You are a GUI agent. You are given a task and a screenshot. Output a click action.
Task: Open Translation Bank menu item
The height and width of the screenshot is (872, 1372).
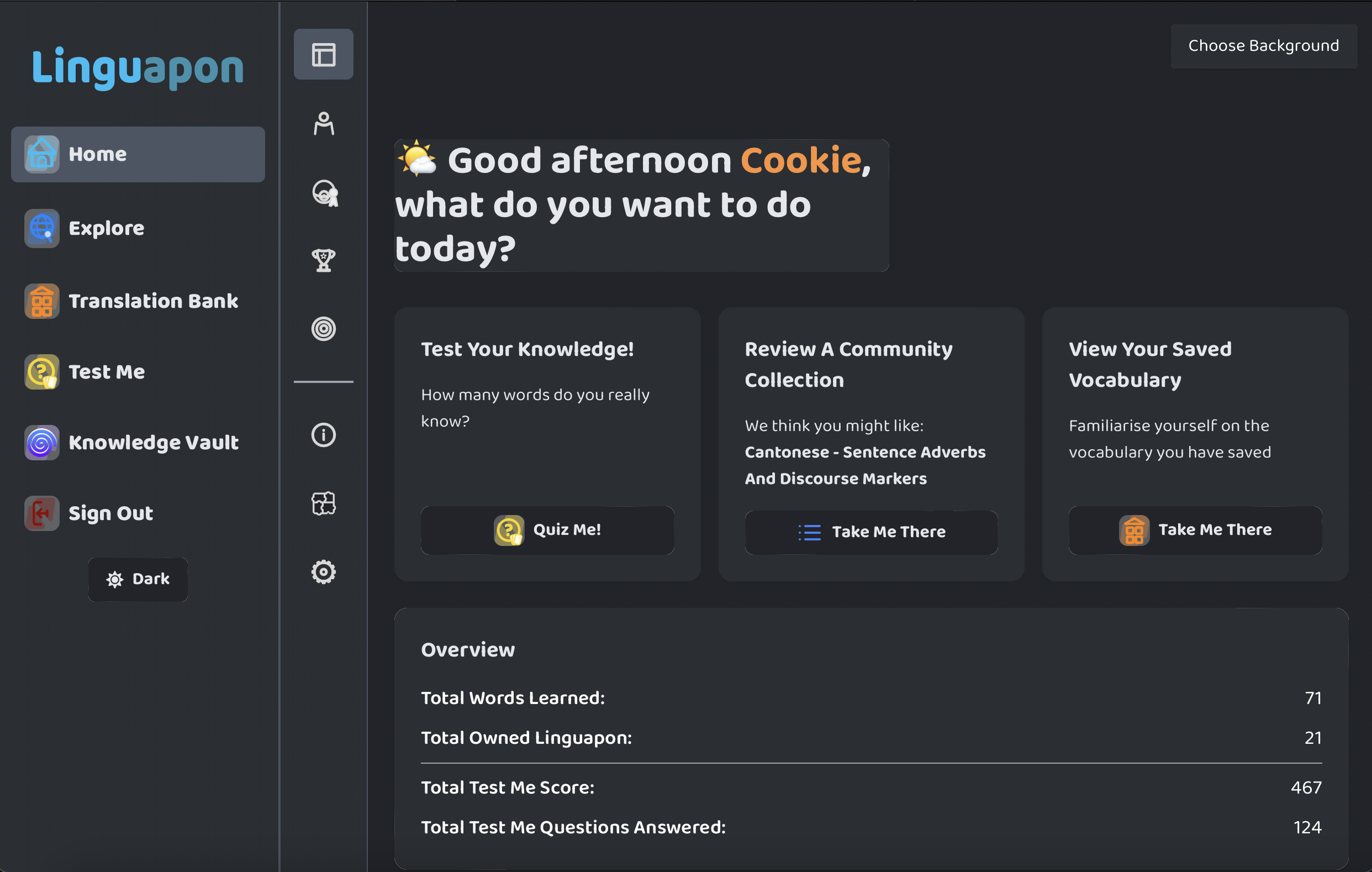point(152,301)
